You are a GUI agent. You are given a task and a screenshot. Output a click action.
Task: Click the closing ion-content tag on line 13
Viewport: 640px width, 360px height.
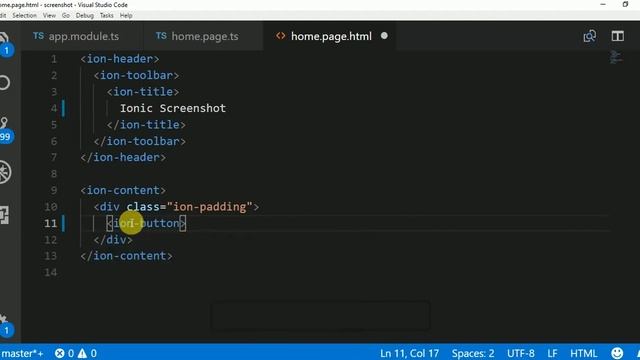[127, 256]
